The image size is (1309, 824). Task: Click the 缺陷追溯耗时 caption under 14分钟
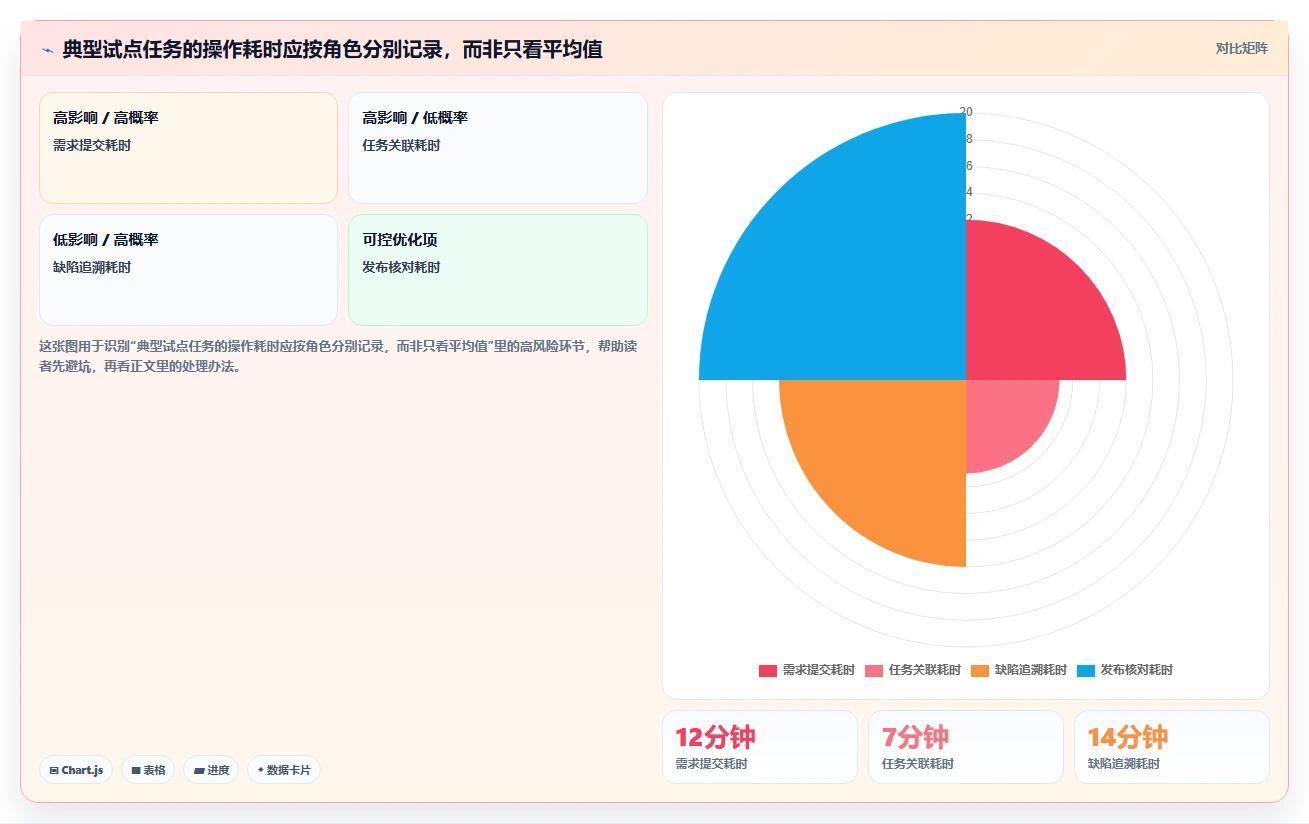tap(1124, 764)
